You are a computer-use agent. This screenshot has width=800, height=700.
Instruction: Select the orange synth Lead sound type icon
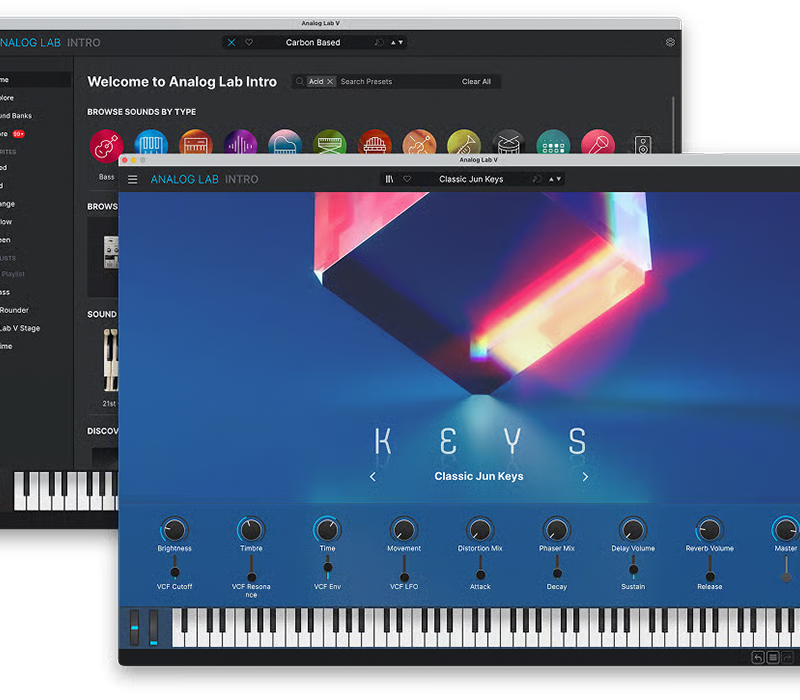click(x=196, y=142)
